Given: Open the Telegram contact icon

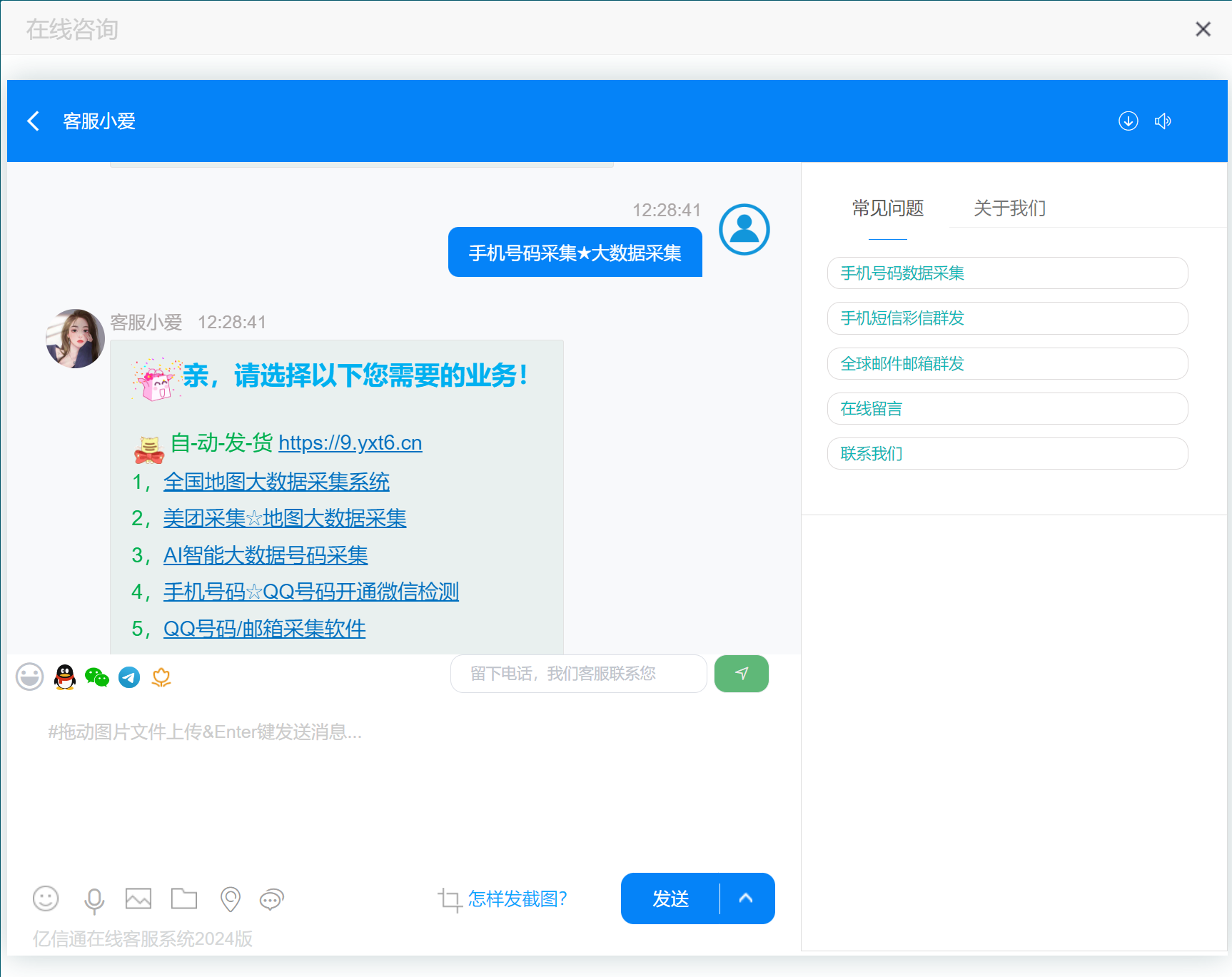Looking at the screenshot, I should (x=129, y=677).
